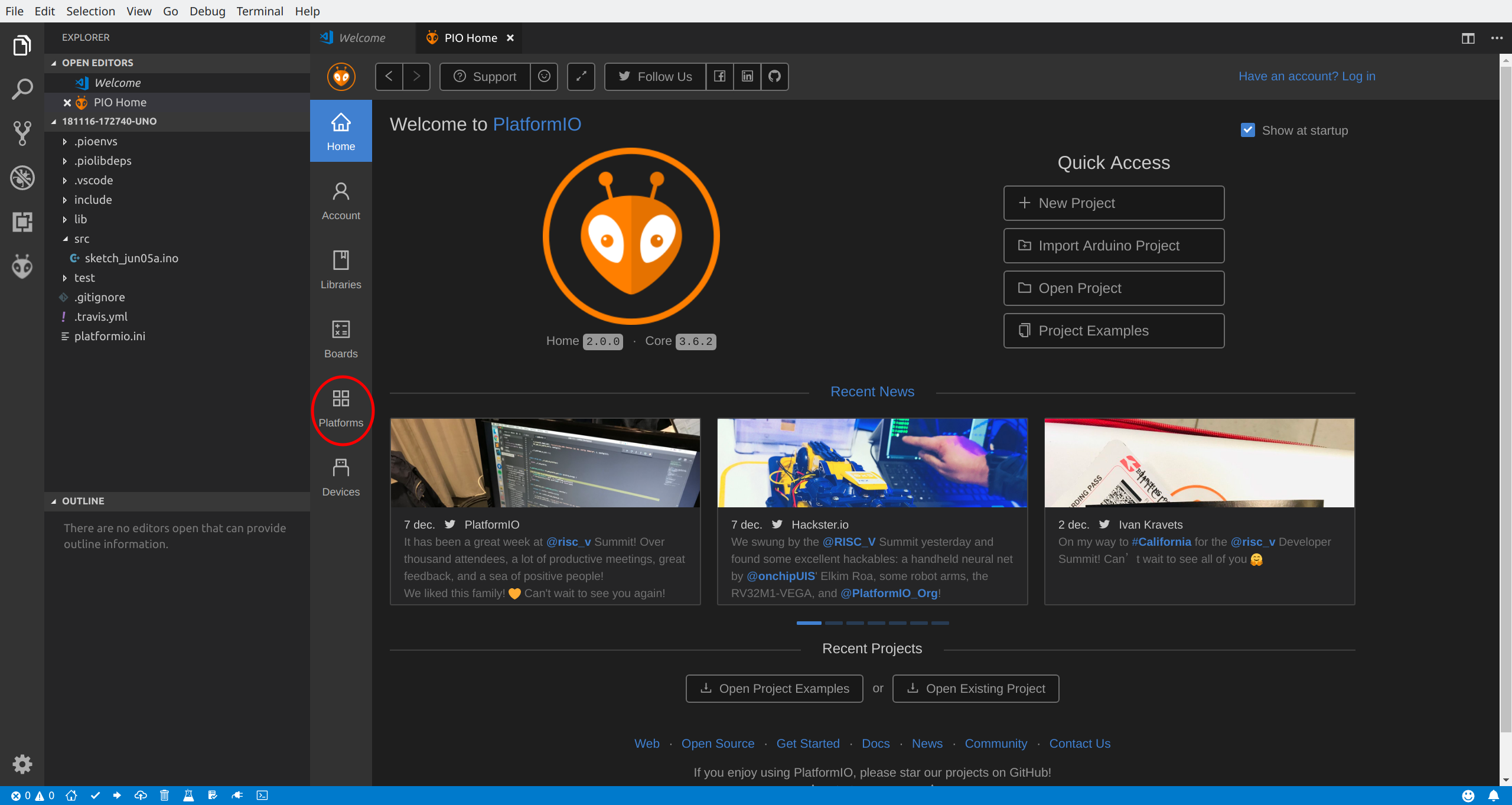Open the Terminal menu
The width and height of the screenshot is (1512, 805).
coord(260,11)
